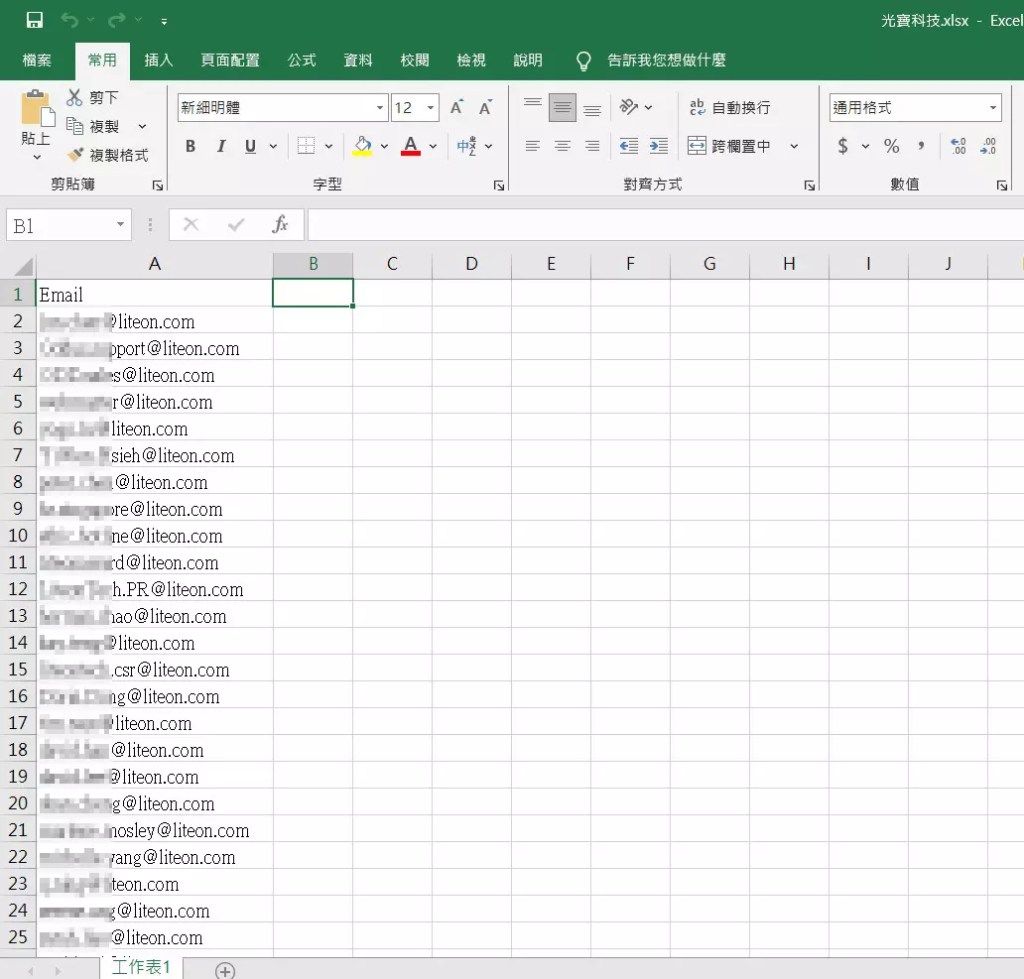Click the Increase Indent icon
Image resolution: width=1024 pixels, height=979 pixels.
click(658, 146)
